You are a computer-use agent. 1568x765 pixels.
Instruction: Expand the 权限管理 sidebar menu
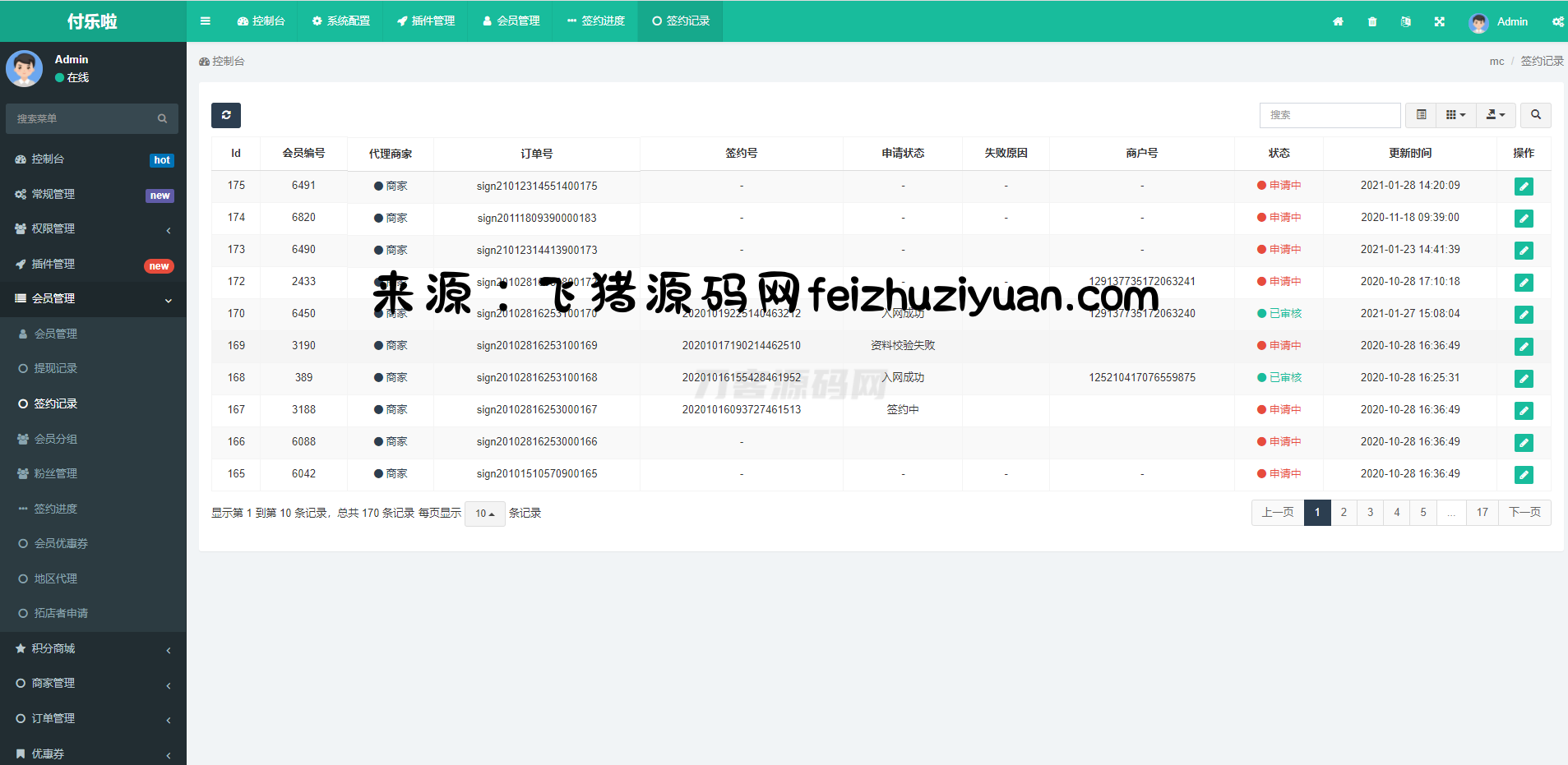pos(93,229)
